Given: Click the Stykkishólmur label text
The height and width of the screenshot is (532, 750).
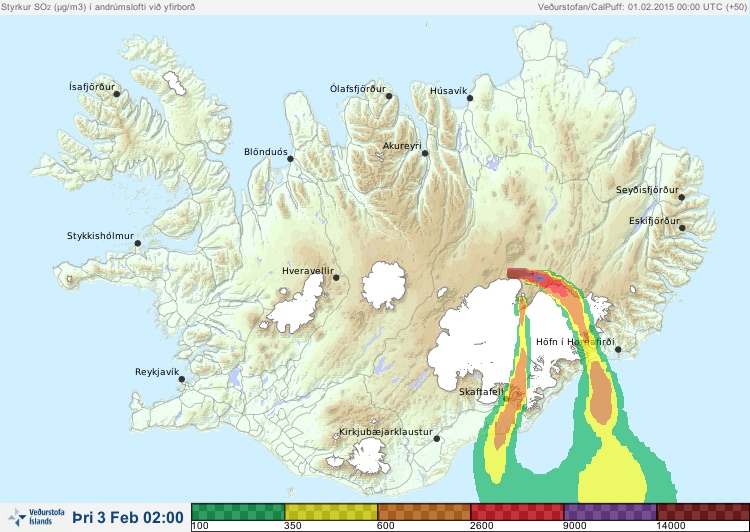Looking at the screenshot, I should (100, 236).
